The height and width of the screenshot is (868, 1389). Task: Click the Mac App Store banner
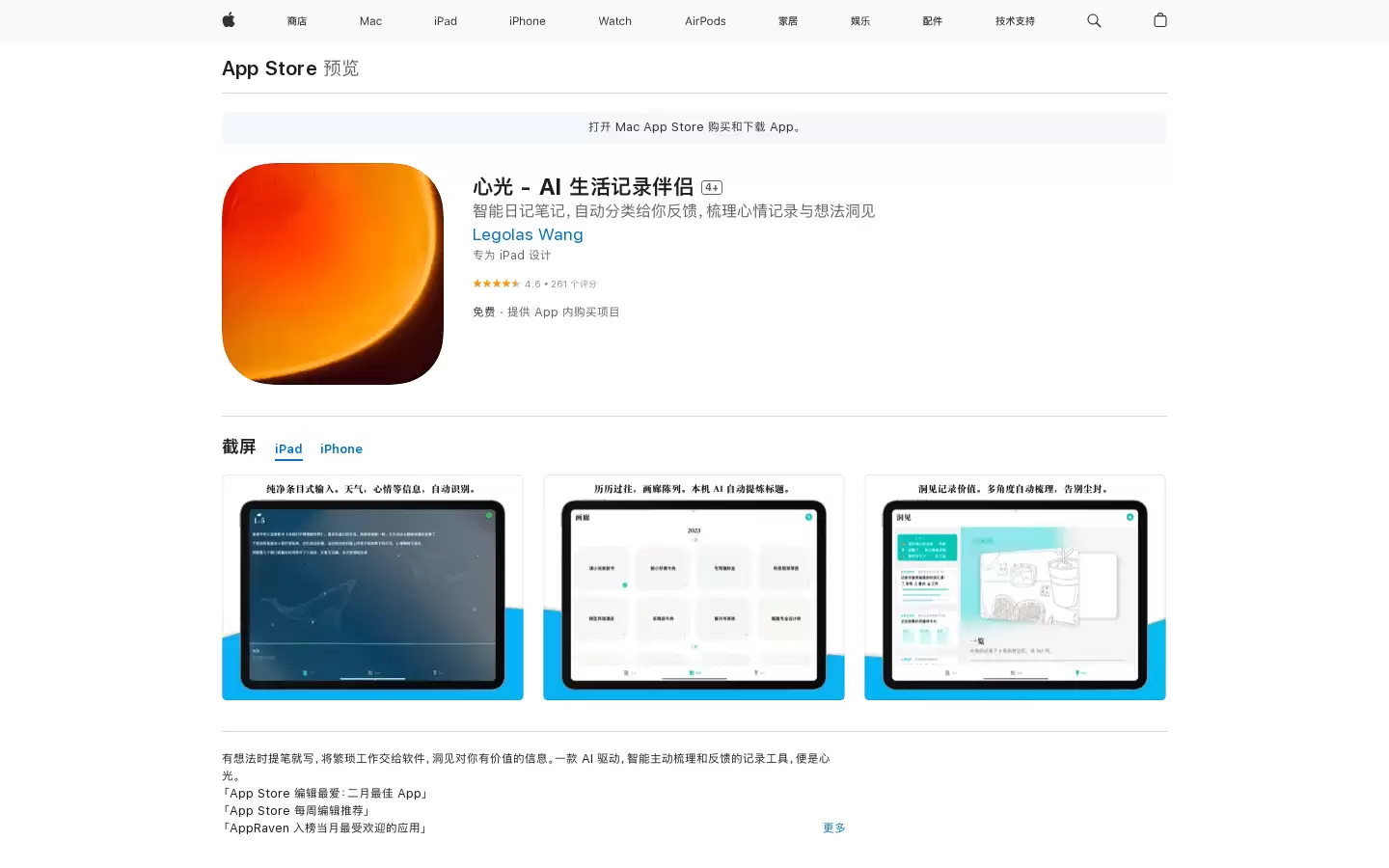[694, 127]
